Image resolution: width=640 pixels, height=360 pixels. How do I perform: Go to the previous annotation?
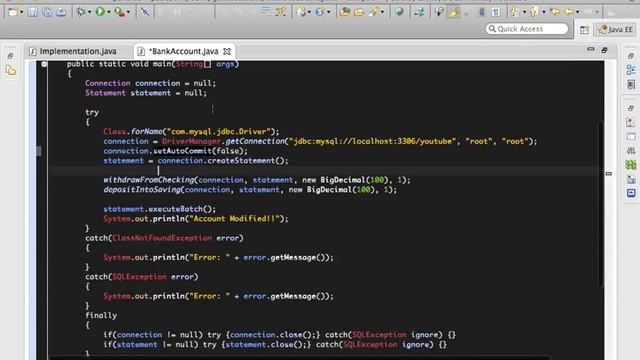click(x=534, y=12)
